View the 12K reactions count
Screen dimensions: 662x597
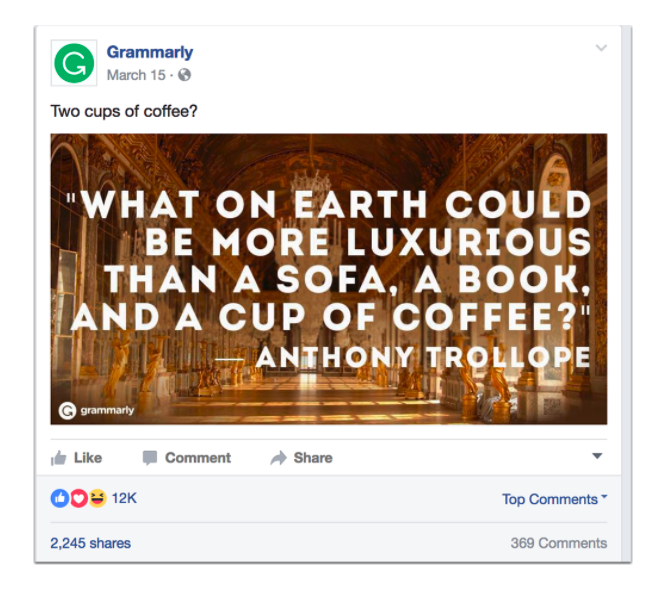(x=124, y=498)
